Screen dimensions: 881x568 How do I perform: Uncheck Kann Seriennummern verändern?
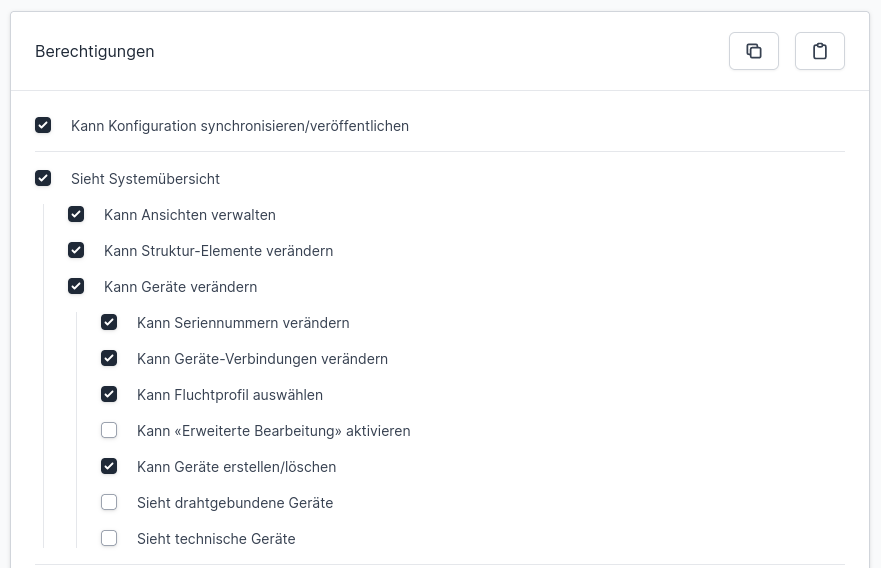[x=109, y=322]
